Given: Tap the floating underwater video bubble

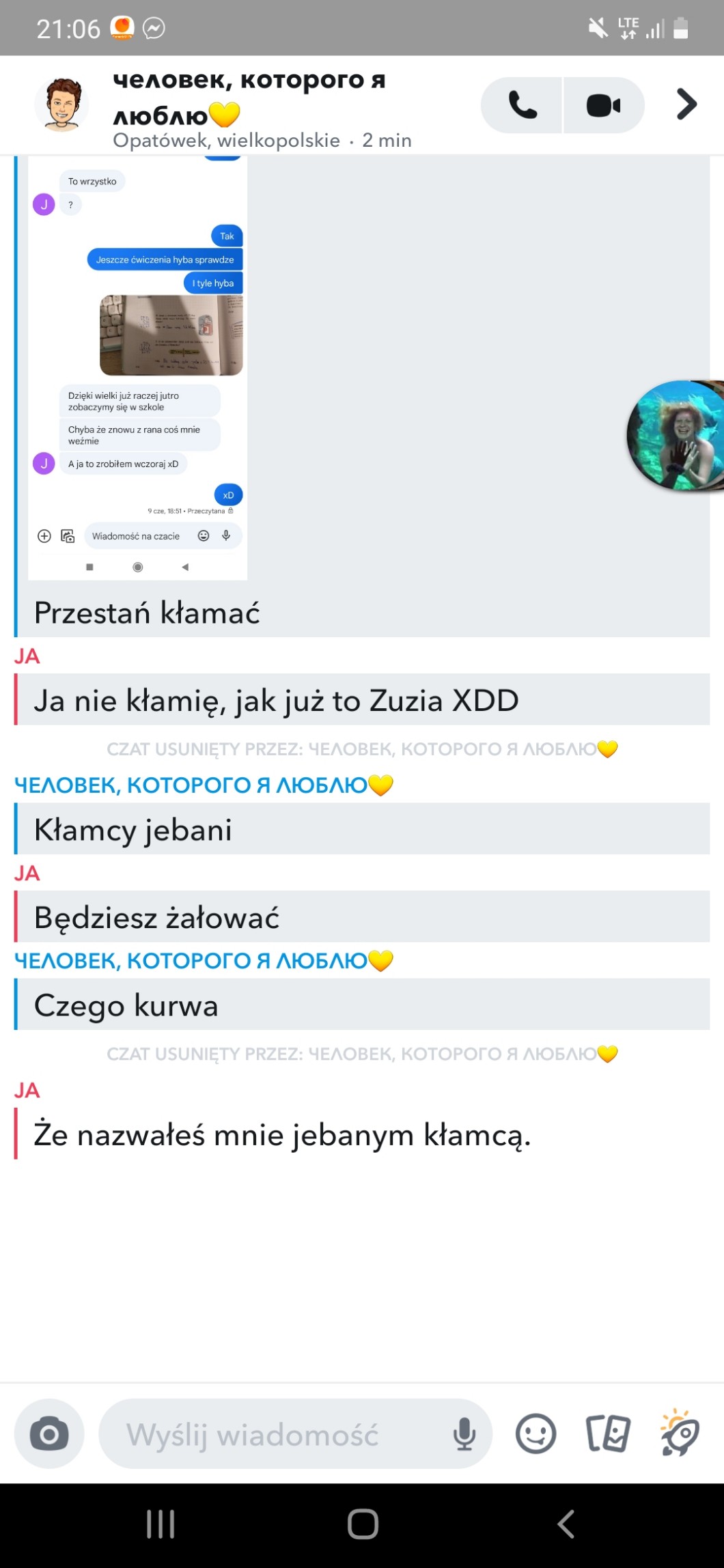Looking at the screenshot, I should click(676, 436).
